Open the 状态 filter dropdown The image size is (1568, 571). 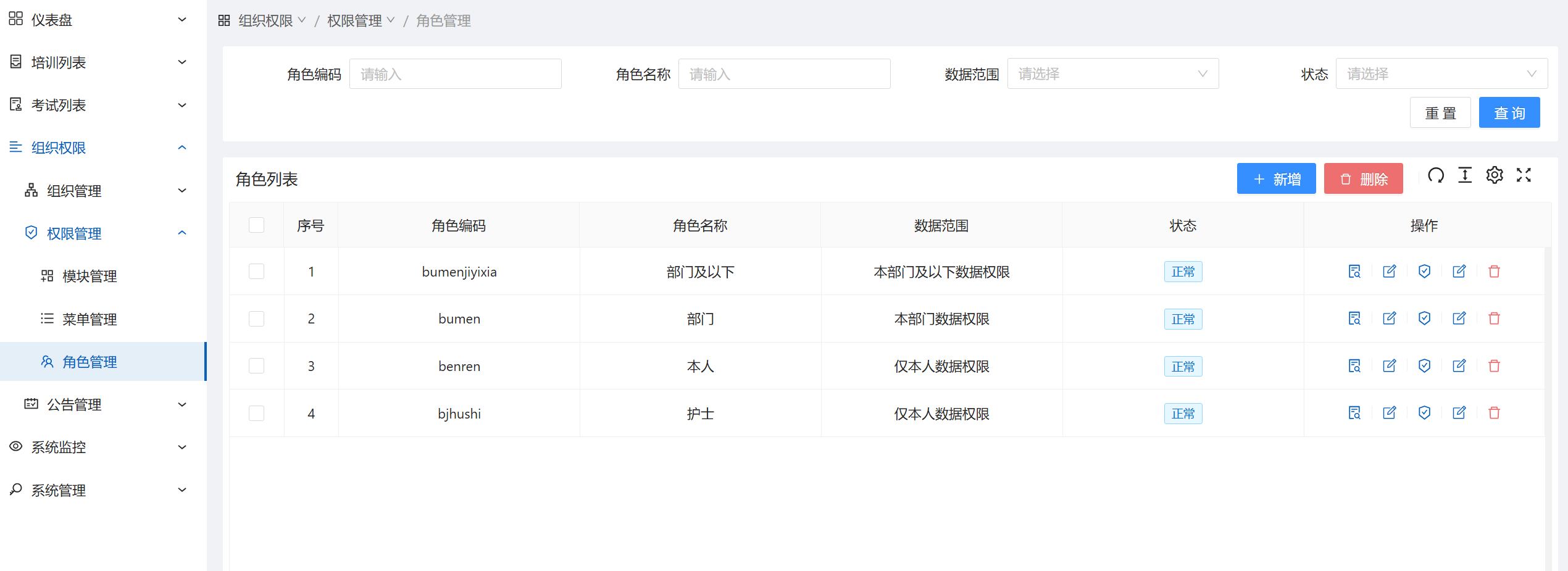point(1441,74)
